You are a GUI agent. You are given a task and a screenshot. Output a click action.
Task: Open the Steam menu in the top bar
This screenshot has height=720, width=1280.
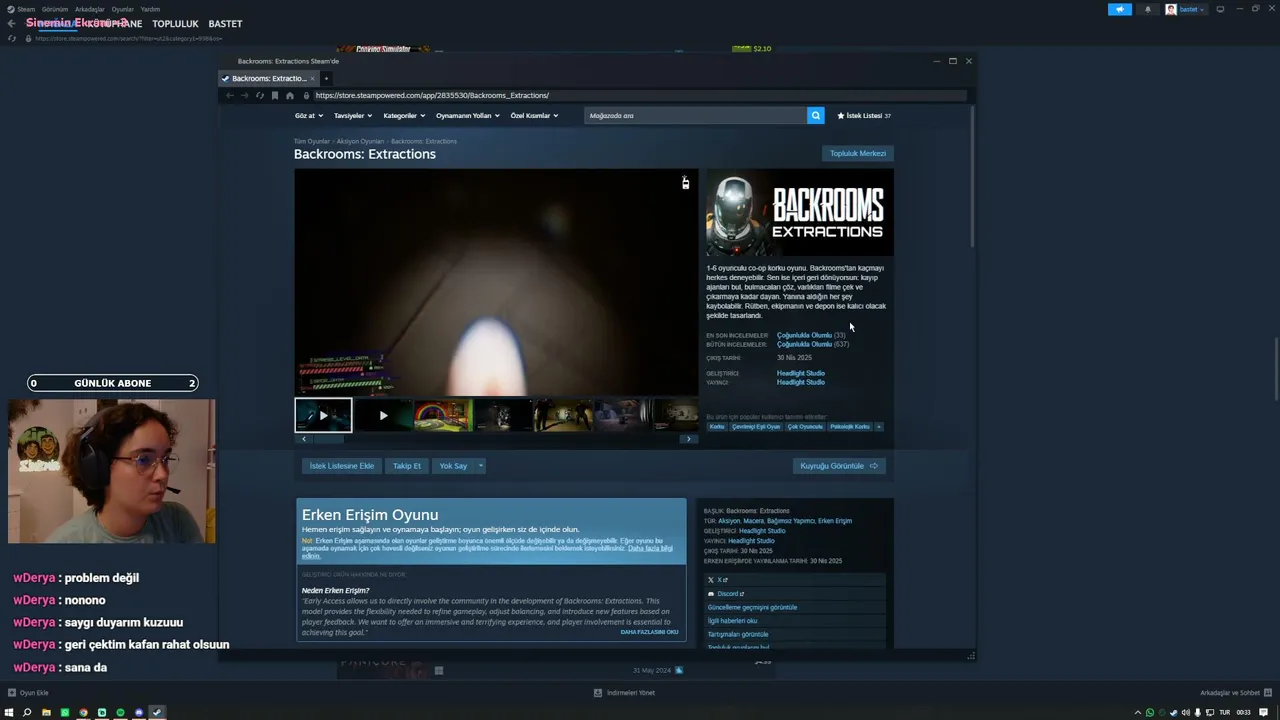[x=25, y=9]
